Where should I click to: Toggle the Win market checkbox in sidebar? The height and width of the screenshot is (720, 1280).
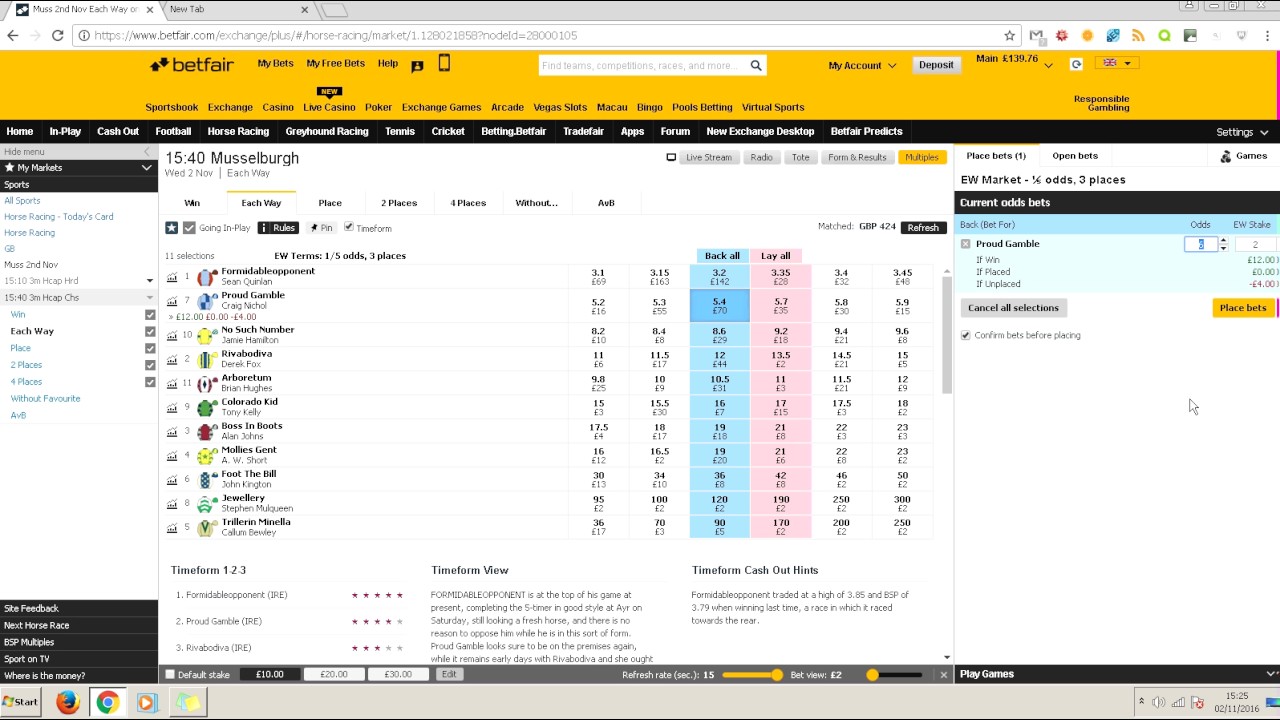point(150,314)
